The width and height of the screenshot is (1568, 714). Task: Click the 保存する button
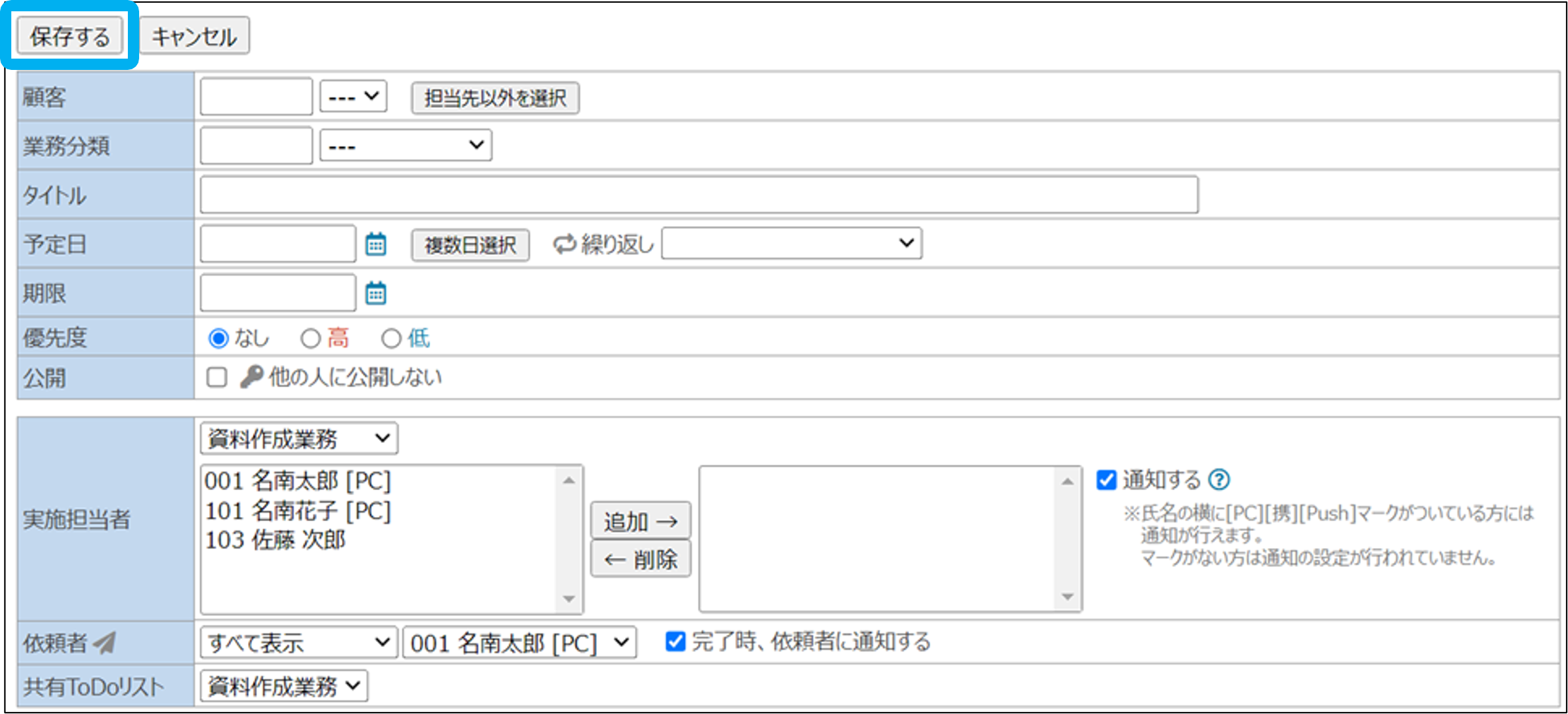click(70, 36)
